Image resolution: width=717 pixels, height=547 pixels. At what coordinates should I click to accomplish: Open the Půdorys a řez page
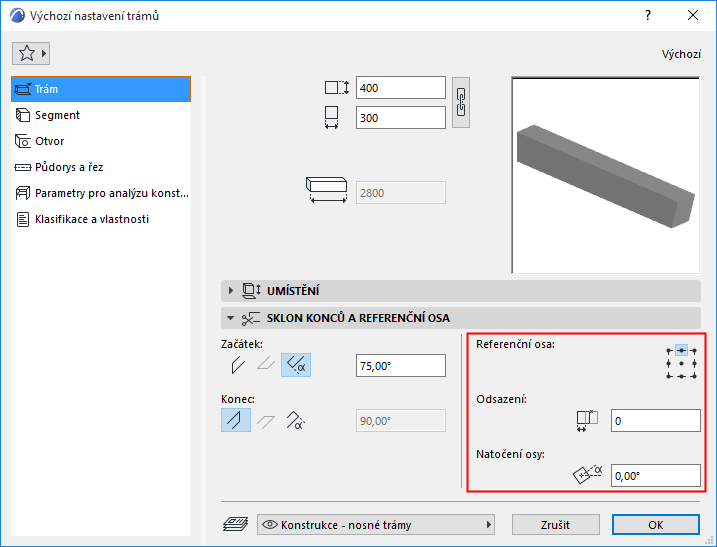pos(101,167)
